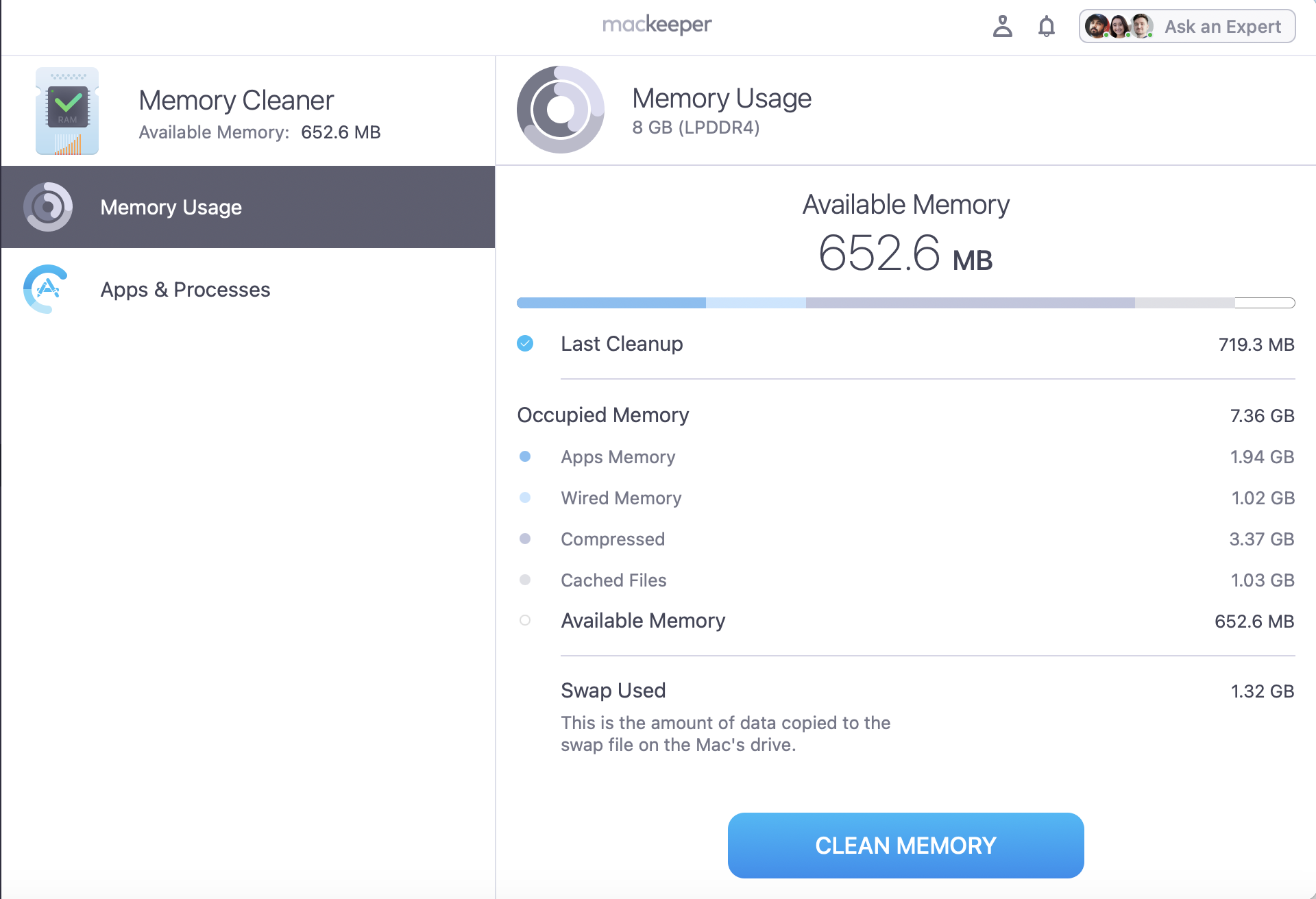Switch to the Memory Usage section
The width and height of the screenshot is (1316, 899).
click(171, 206)
